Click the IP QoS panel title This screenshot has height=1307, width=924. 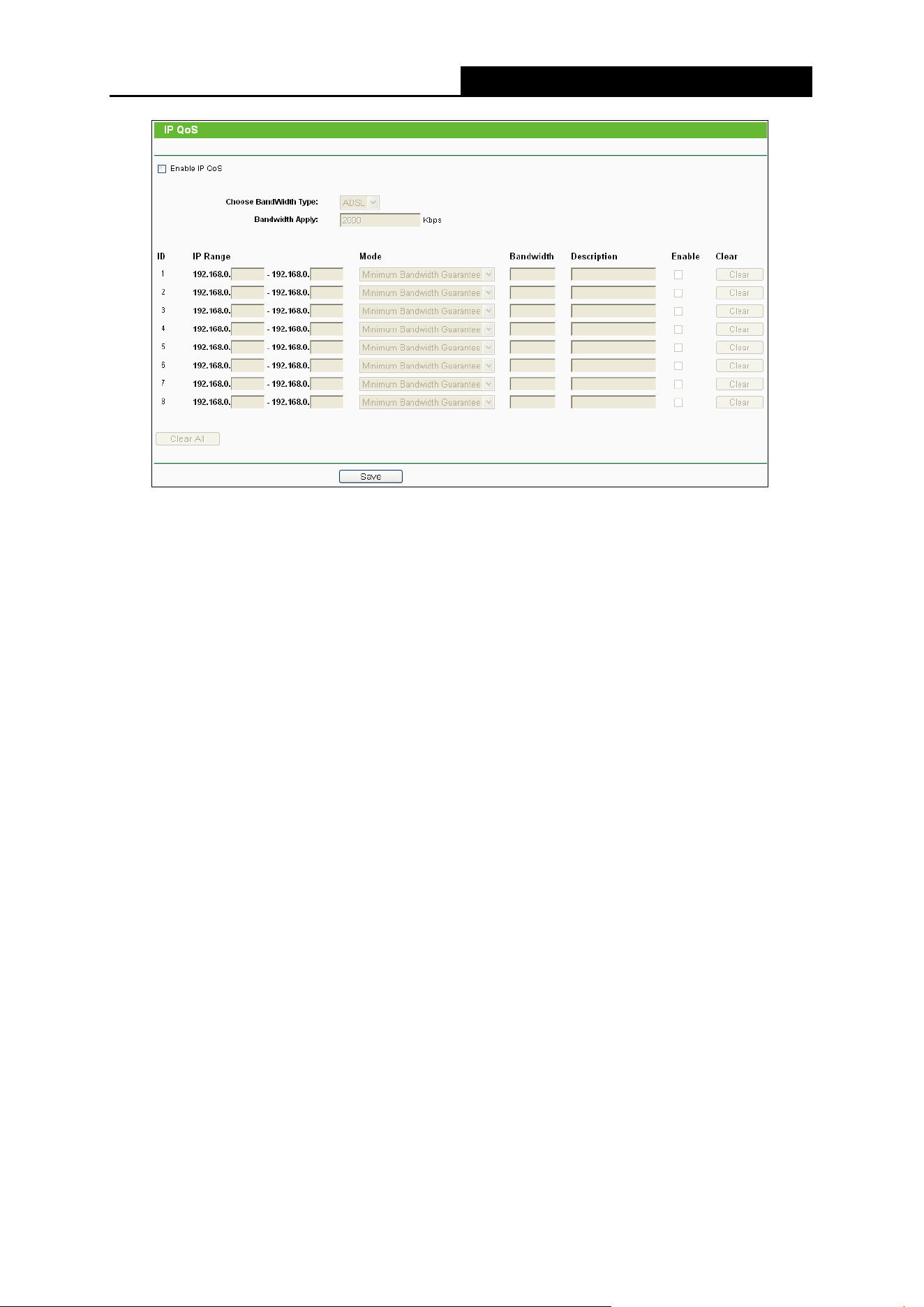pyautogui.click(x=181, y=130)
